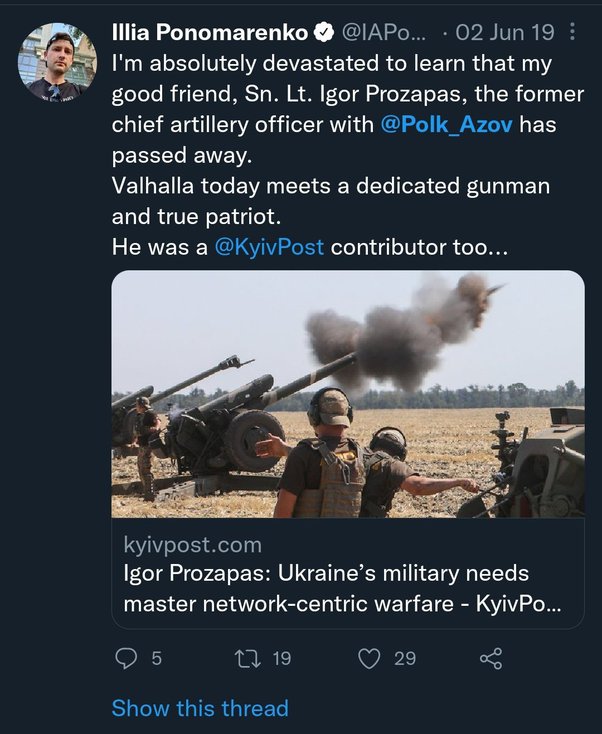602x734 pixels.
Task: Open the three-dot more options menu
Action: click(572, 33)
